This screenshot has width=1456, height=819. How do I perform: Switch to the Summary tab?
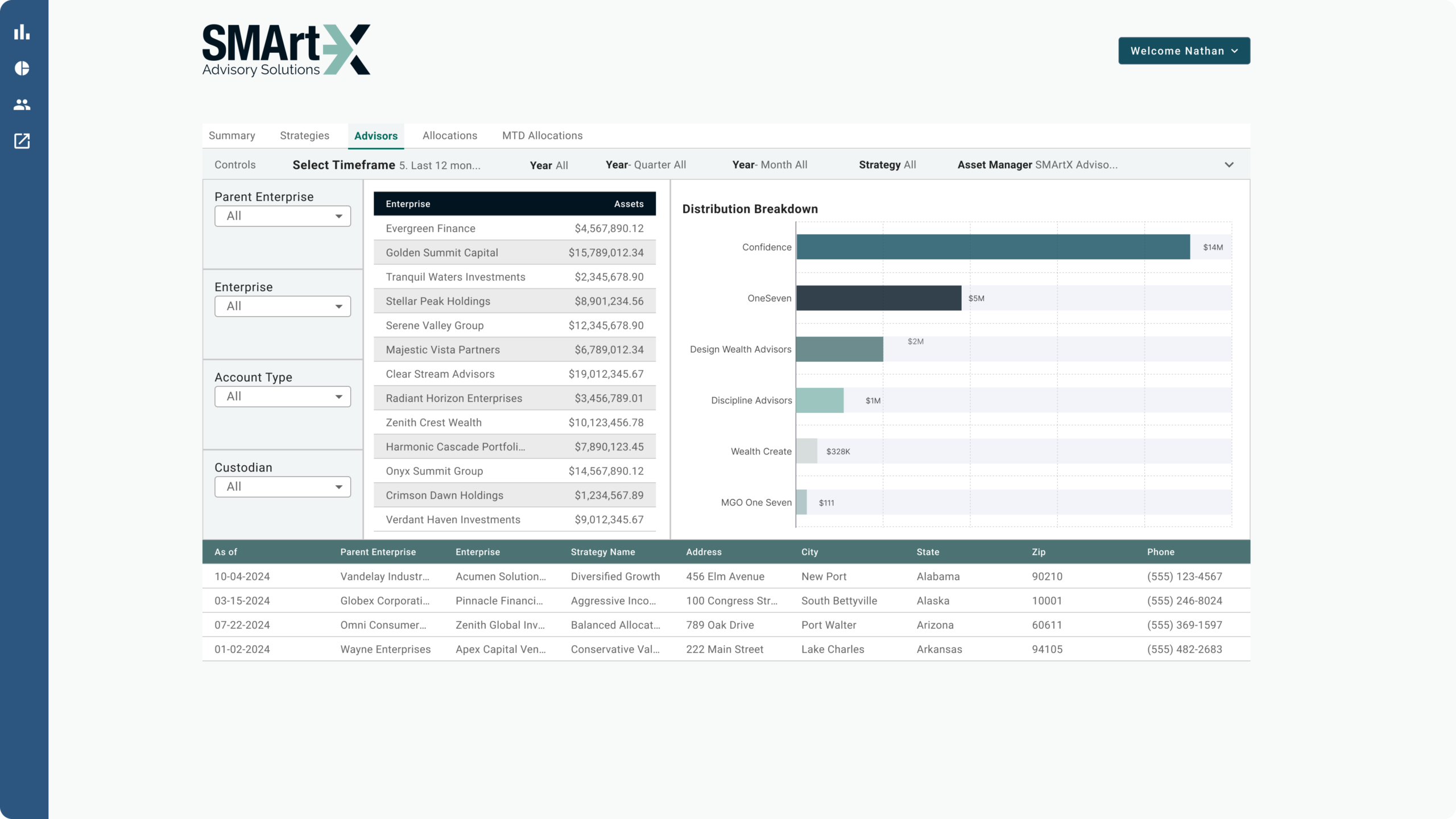(x=231, y=135)
